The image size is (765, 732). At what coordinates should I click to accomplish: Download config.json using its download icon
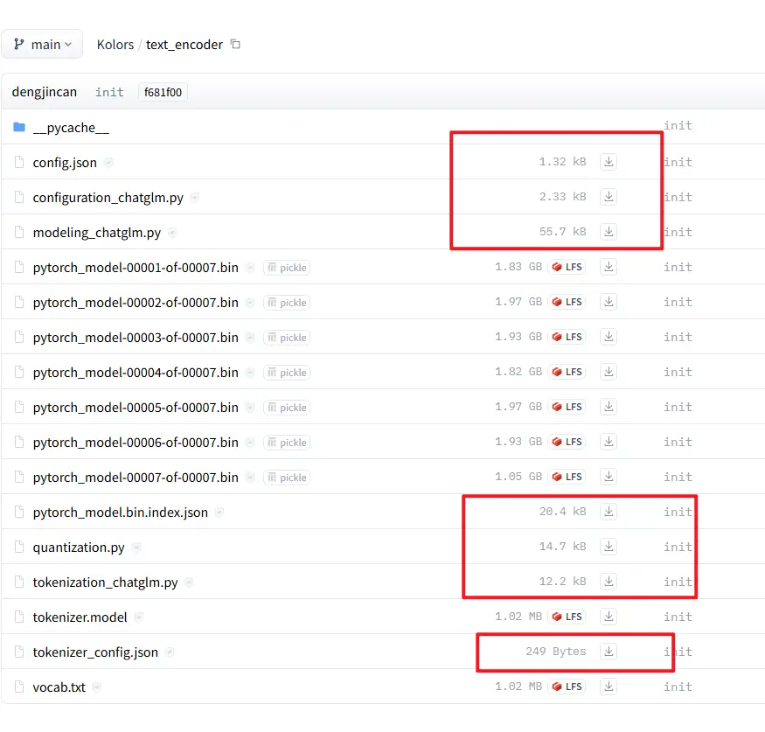tap(608, 162)
